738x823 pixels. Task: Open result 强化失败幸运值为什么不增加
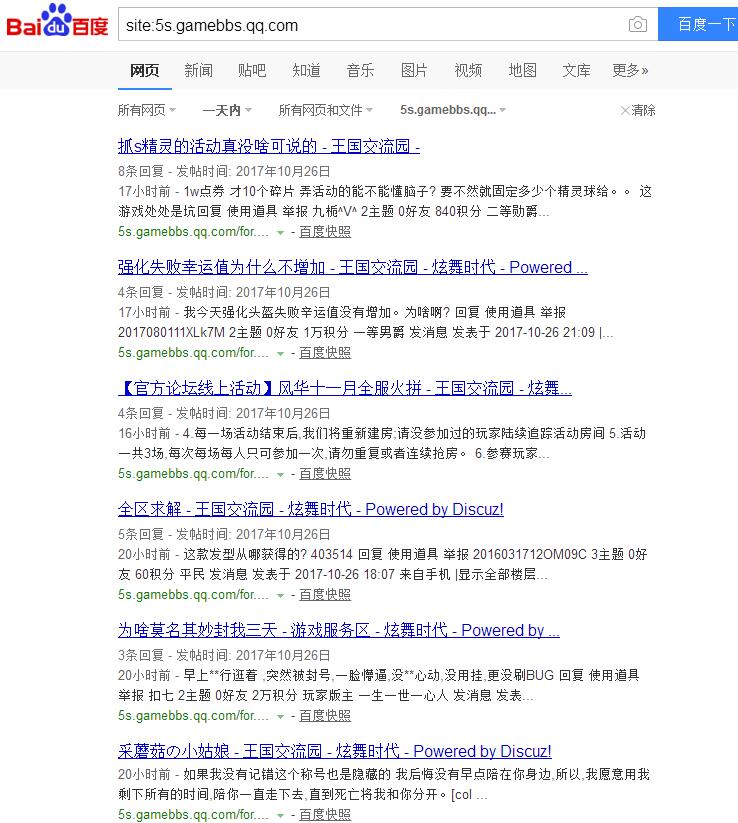click(353, 267)
